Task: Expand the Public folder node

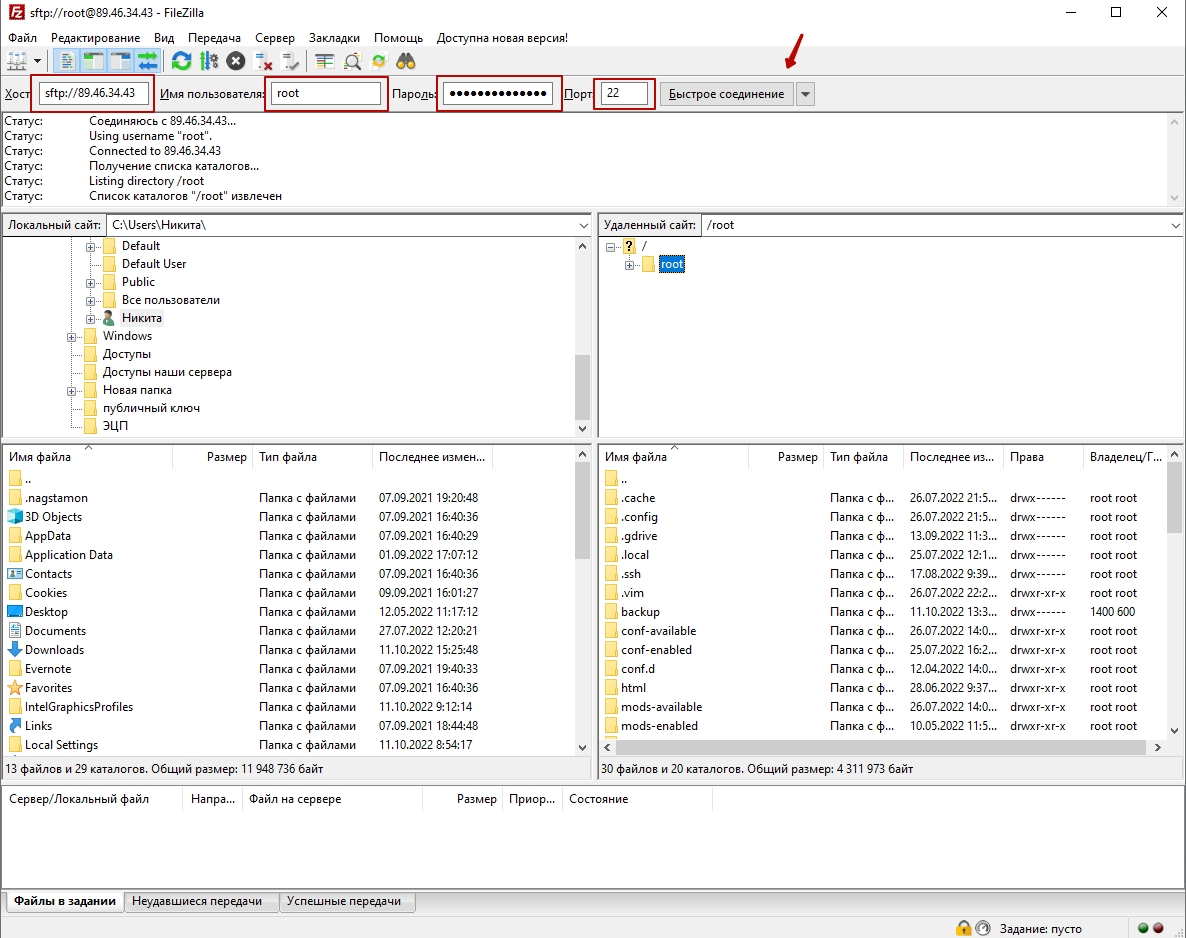Action: pyautogui.click(x=90, y=283)
